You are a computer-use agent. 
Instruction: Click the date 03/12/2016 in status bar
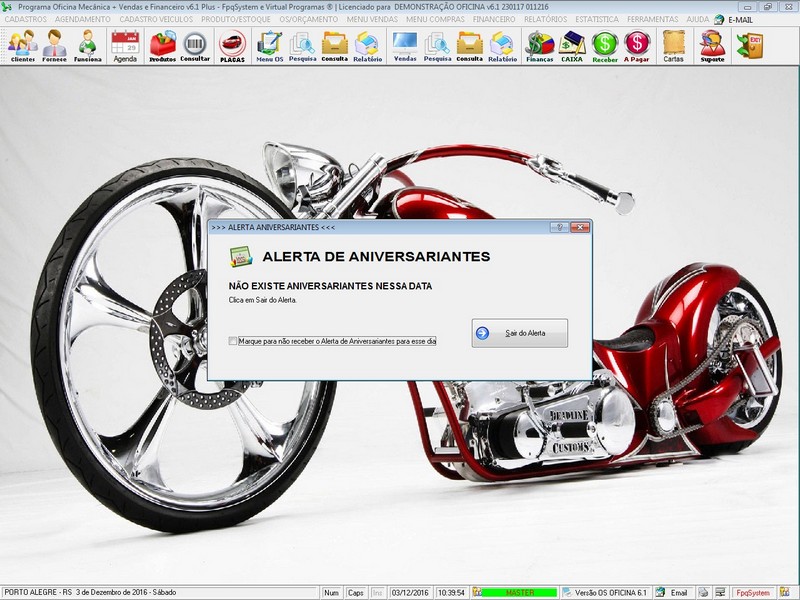click(410, 592)
